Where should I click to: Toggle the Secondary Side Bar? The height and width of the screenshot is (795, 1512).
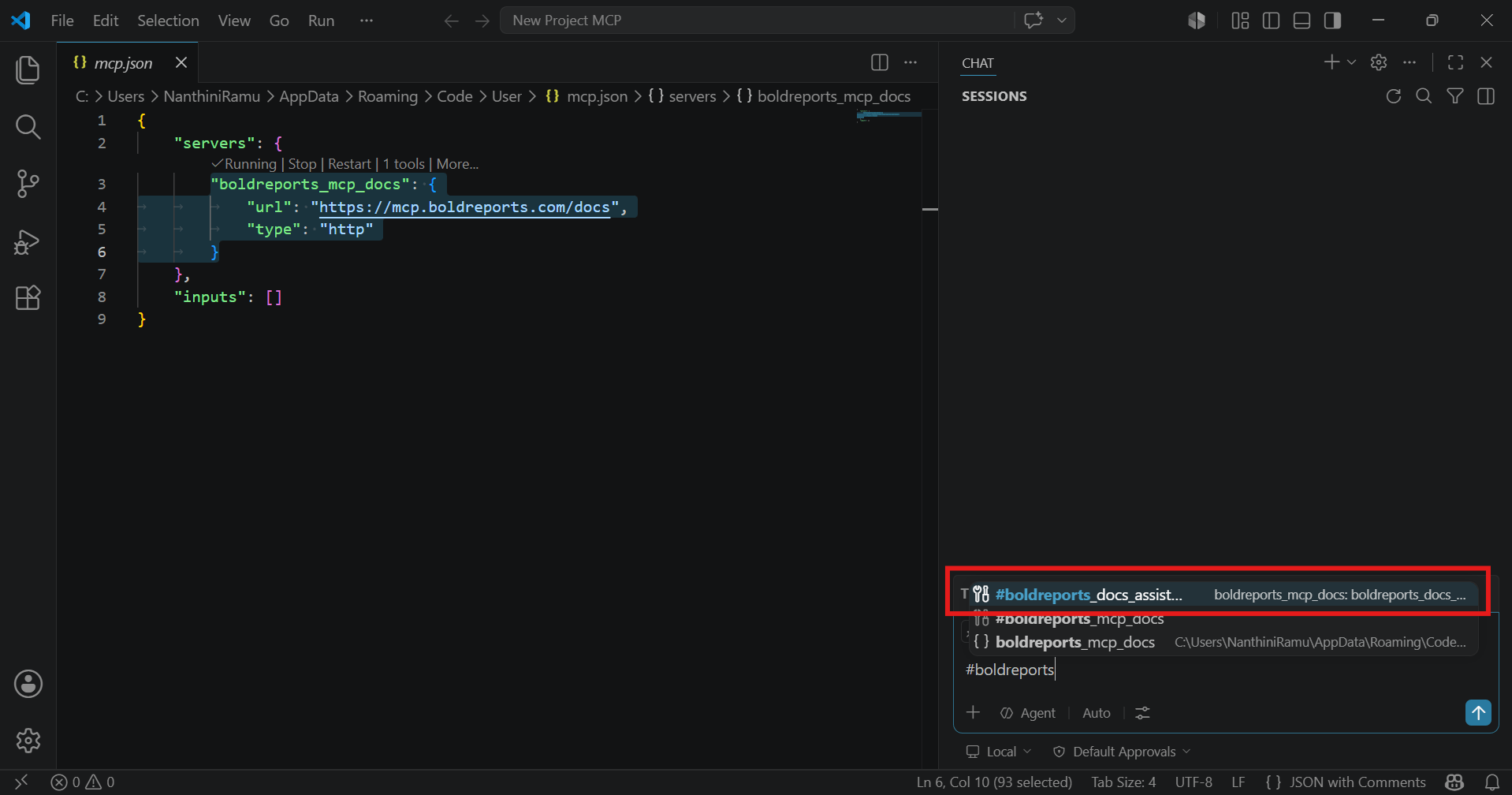1333,21
